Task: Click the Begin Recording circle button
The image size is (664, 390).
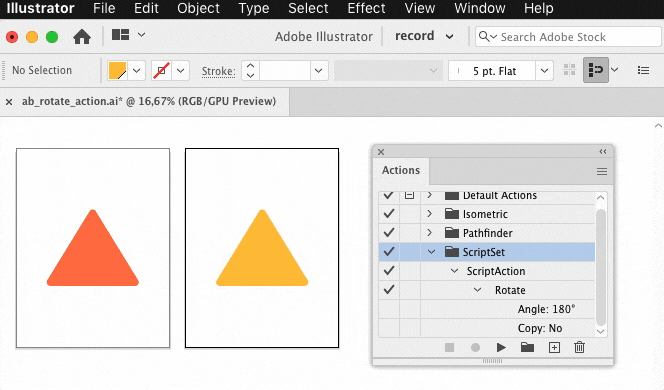Action: (475, 348)
